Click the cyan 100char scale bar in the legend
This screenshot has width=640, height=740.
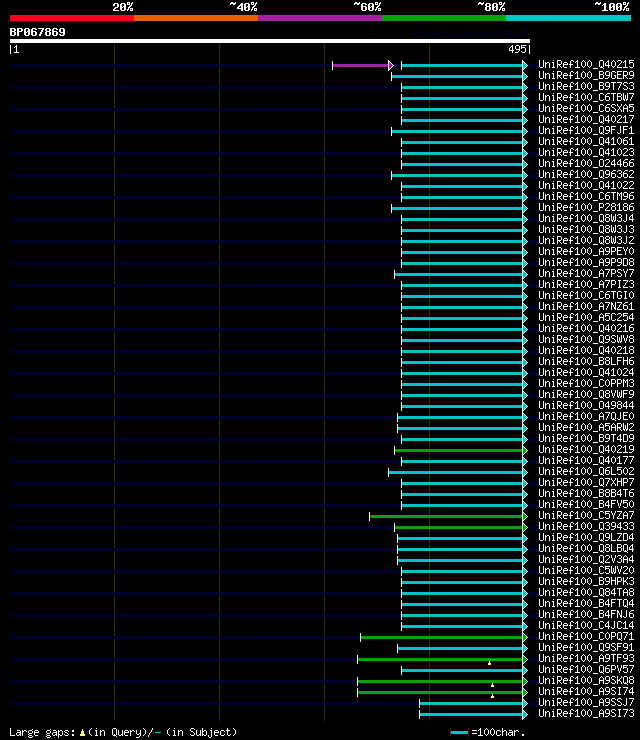coord(459,732)
